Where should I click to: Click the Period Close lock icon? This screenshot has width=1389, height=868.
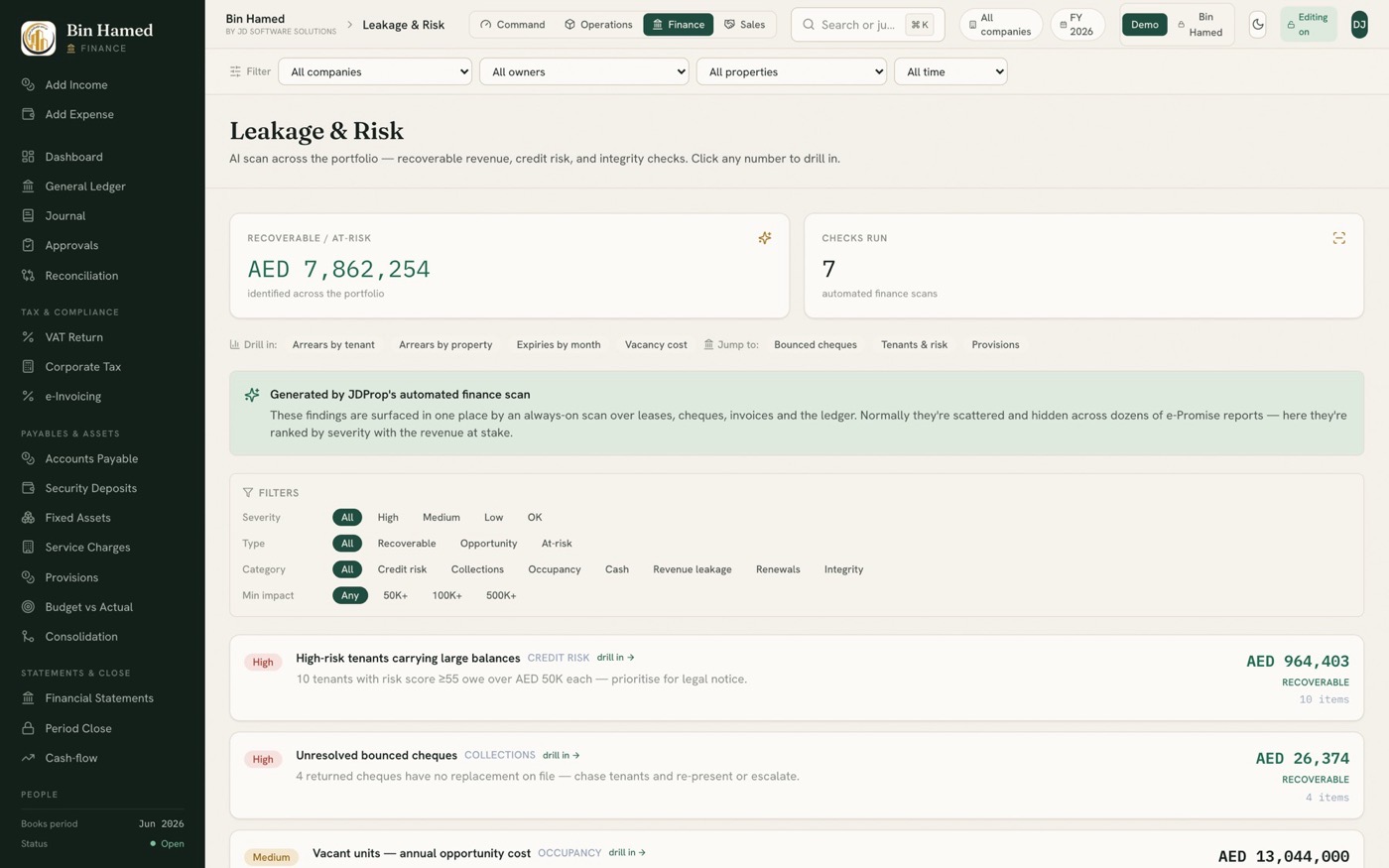click(x=28, y=728)
